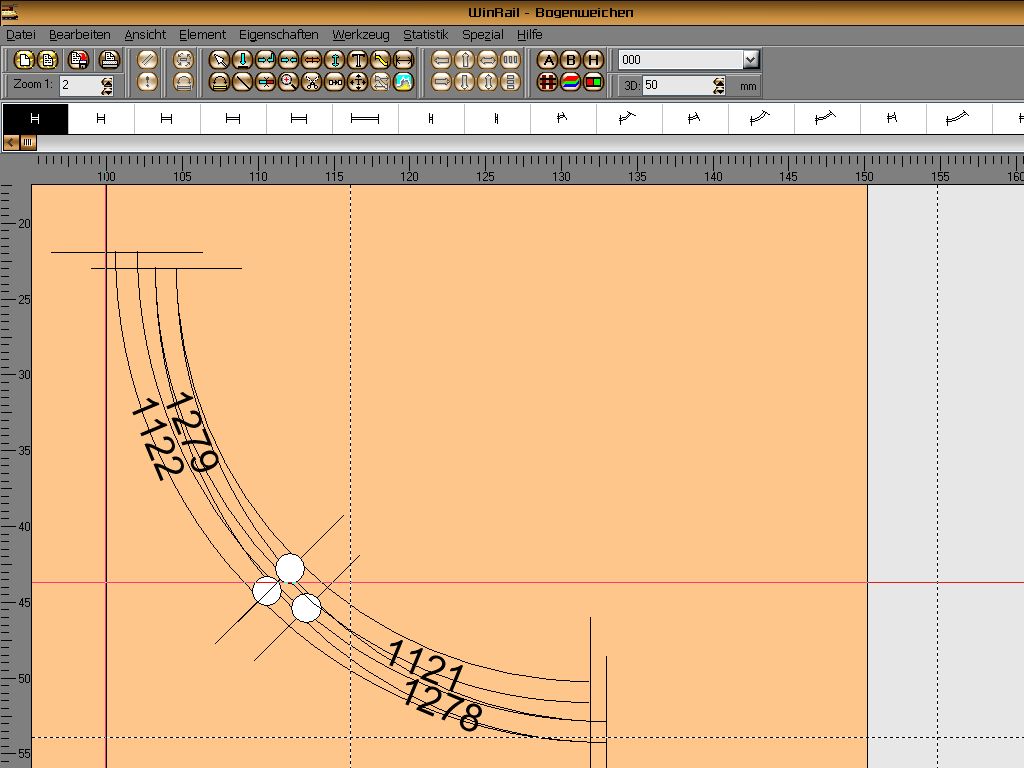The image size is (1024, 768).
Task: Open the Statistik menu
Action: pos(425,34)
